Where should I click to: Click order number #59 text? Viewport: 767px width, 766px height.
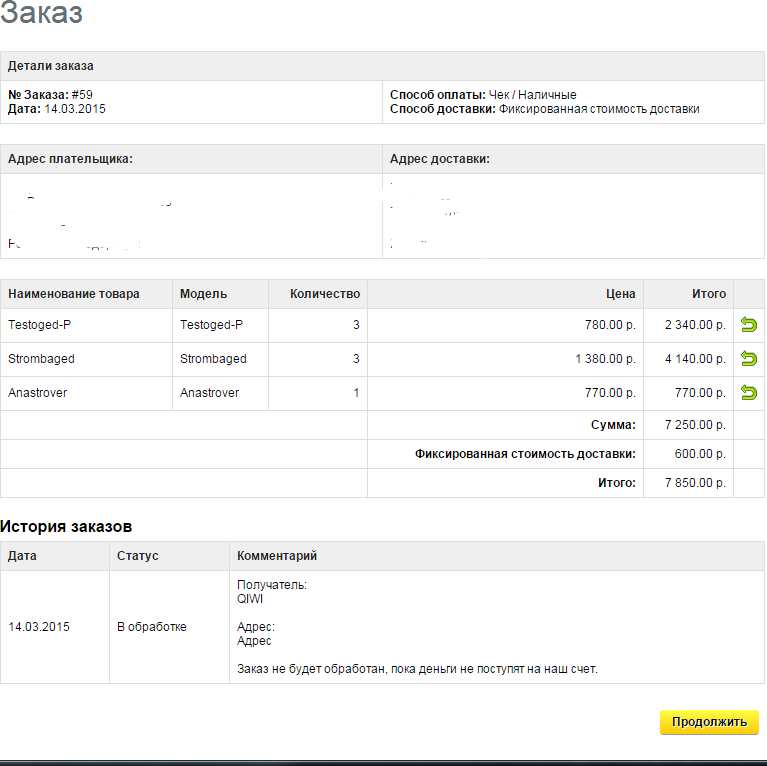click(x=82, y=95)
